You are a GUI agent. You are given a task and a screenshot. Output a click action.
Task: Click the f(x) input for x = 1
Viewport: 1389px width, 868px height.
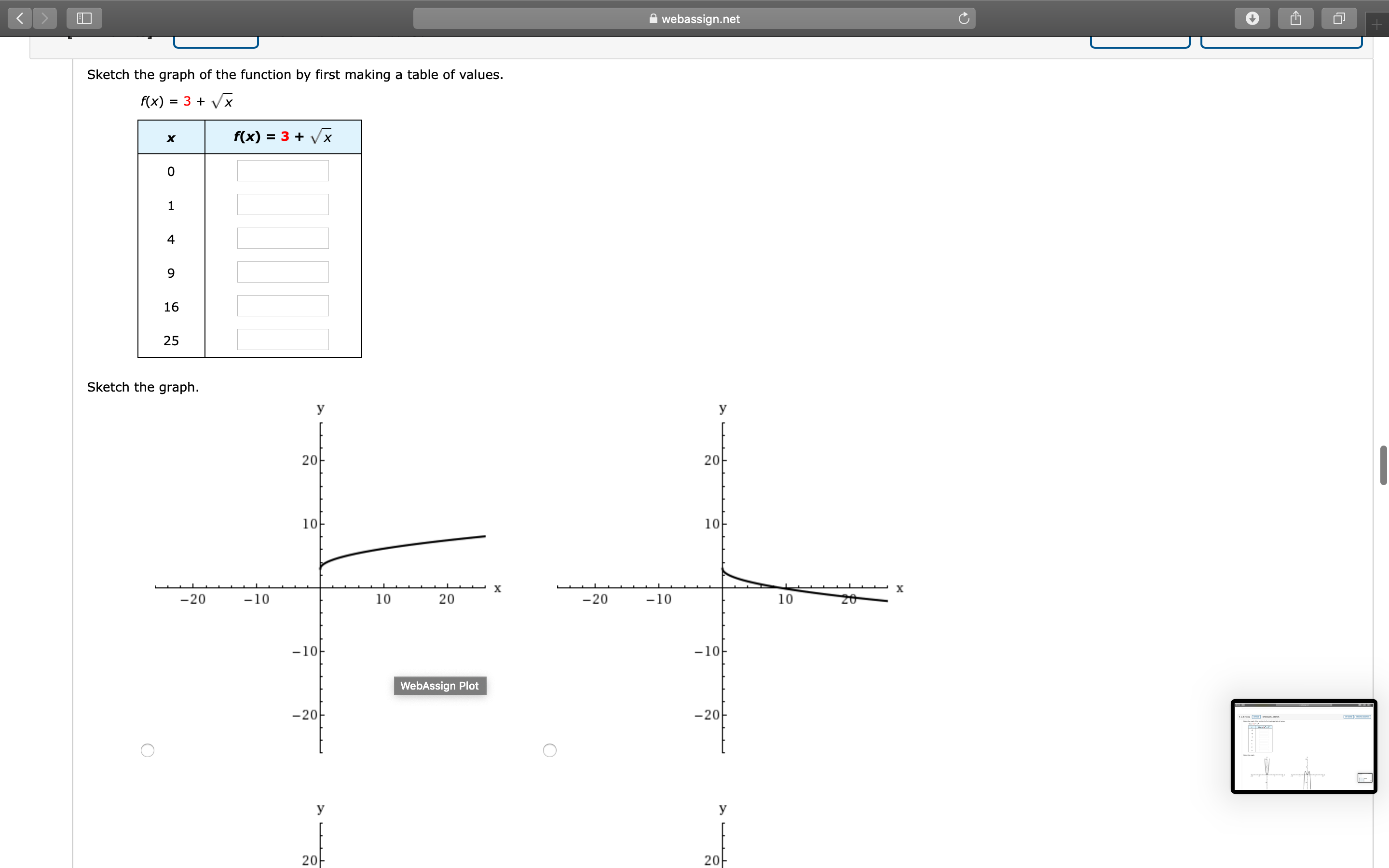point(283,205)
